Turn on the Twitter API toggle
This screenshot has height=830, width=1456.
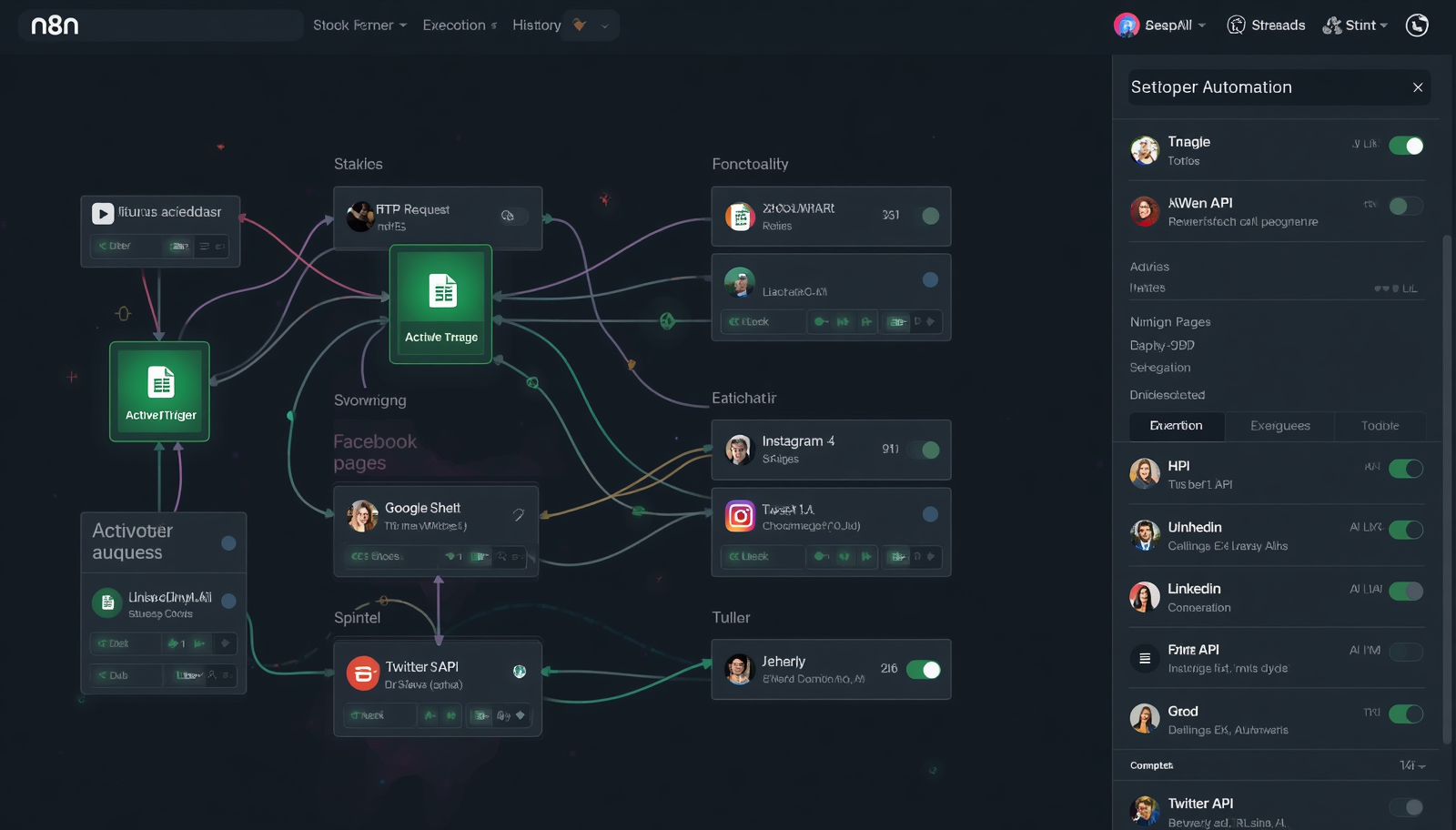click(1406, 807)
